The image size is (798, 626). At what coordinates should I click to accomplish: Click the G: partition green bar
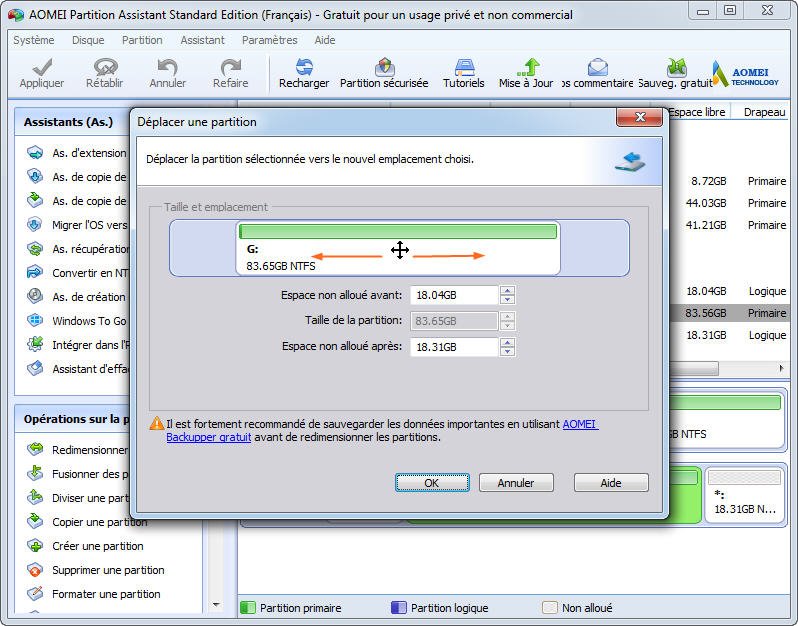pyautogui.click(x=398, y=232)
